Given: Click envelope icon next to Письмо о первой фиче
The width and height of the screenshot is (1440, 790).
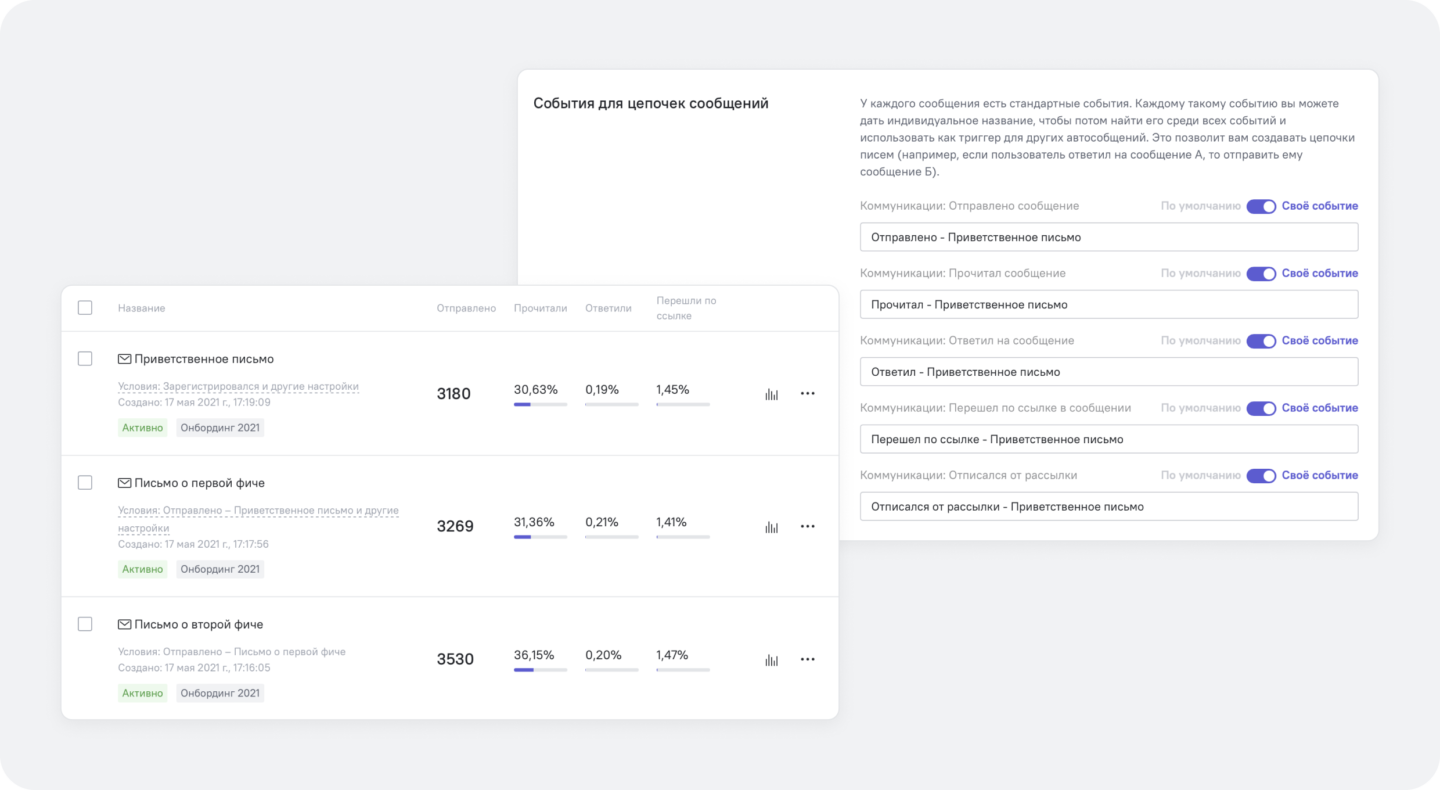Looking at the screenshot, I should (x=125, y=483).
